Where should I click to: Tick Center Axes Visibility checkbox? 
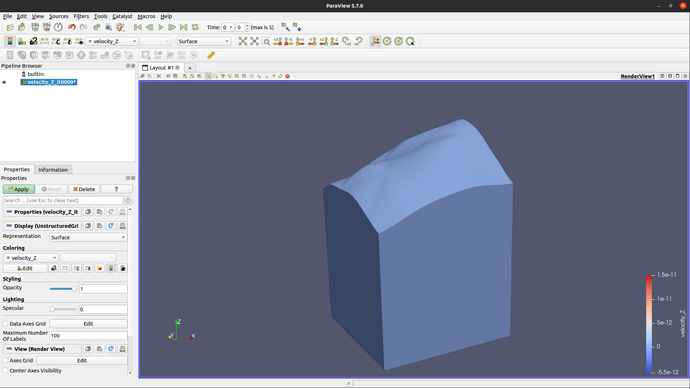pos(6,371)
